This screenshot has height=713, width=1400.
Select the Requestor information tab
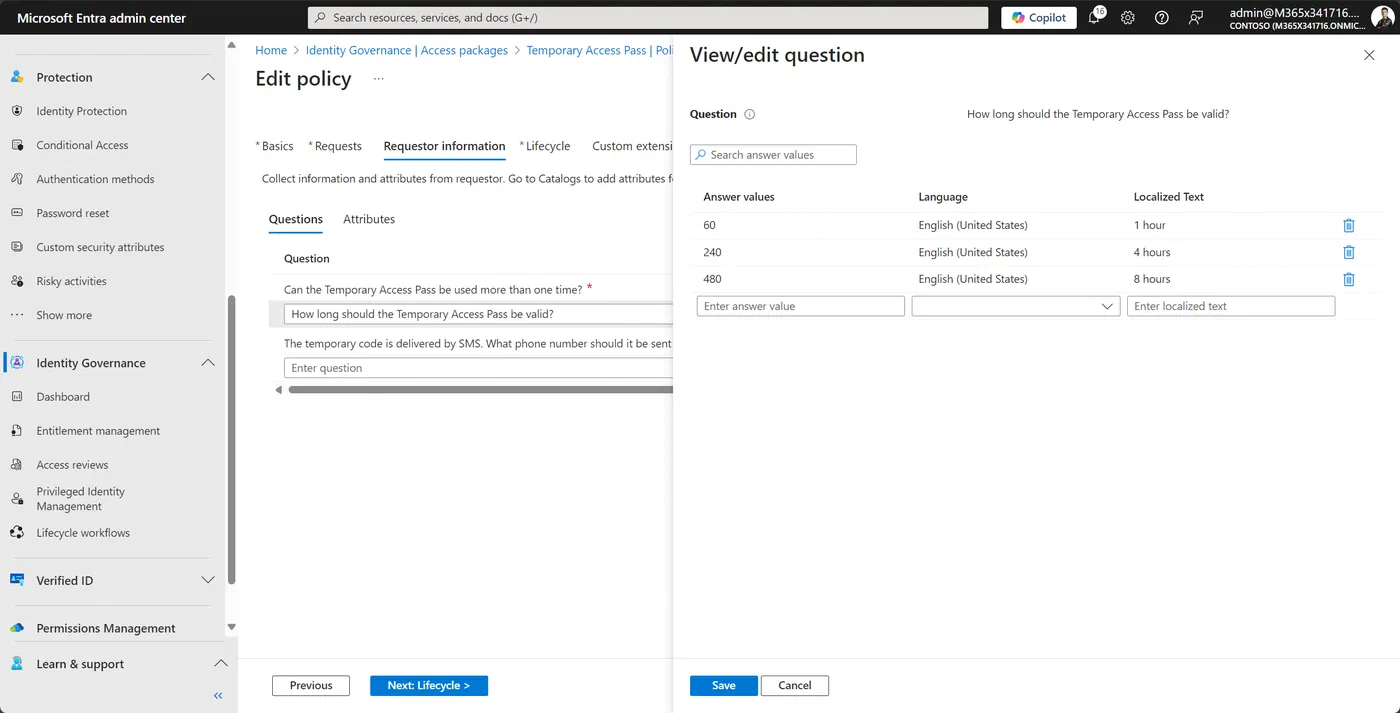pos(444,146)
